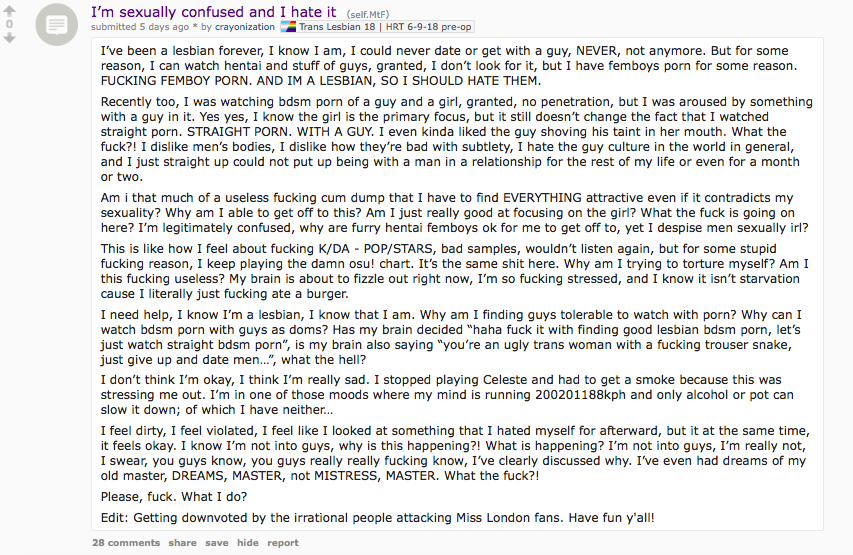The image size is (853, 555).
Task: Click the post score number between vote arrows
Action: pos(9,24)
